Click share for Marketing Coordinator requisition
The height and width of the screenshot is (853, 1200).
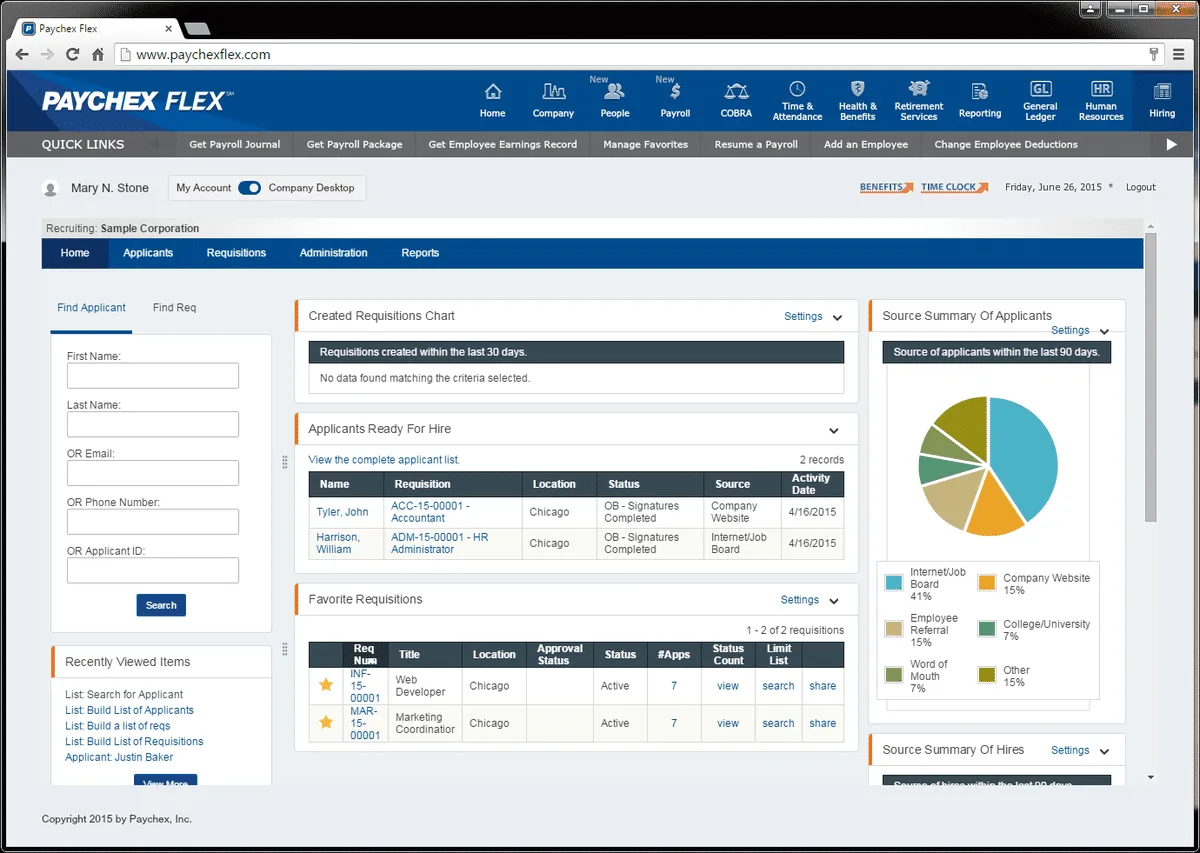coord(823,723)
